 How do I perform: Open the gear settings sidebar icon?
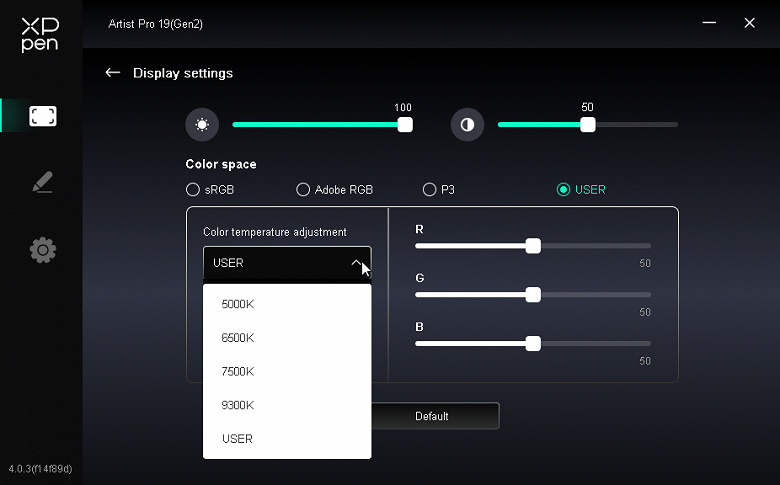click(43, 250)
